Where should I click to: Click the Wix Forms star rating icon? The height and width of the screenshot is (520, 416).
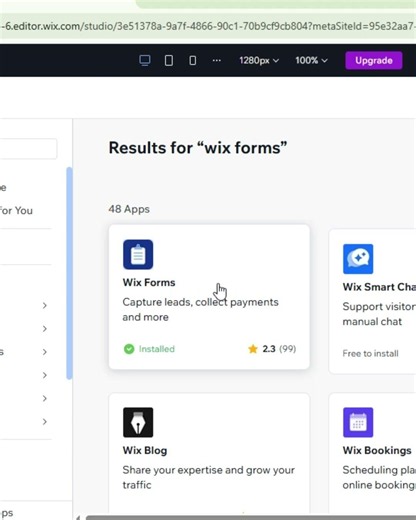click(x=253, y=349)
